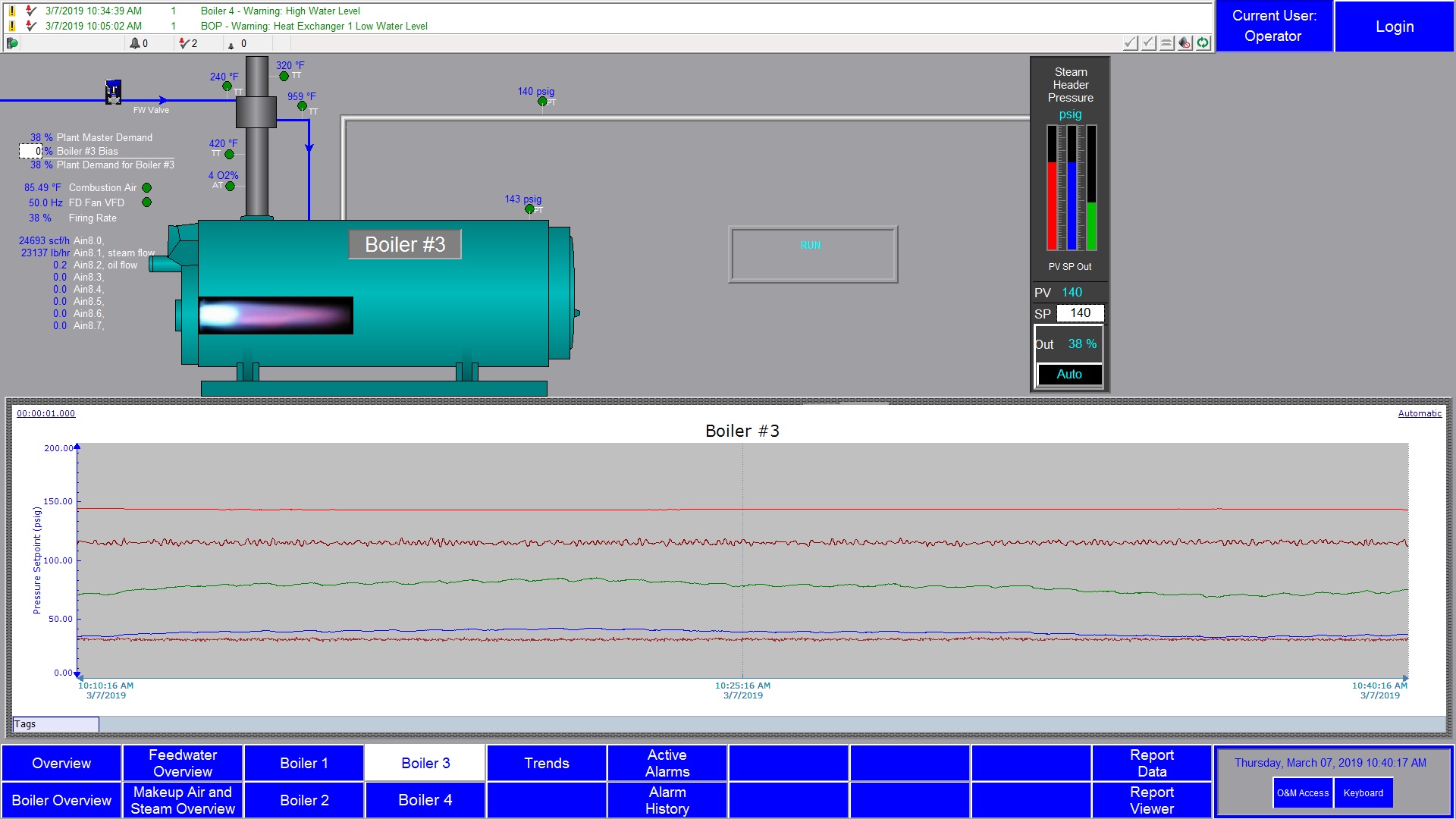This screenshot has height=819, width=1456.
Task: Click the Login button
Action: coord(1395,27)
